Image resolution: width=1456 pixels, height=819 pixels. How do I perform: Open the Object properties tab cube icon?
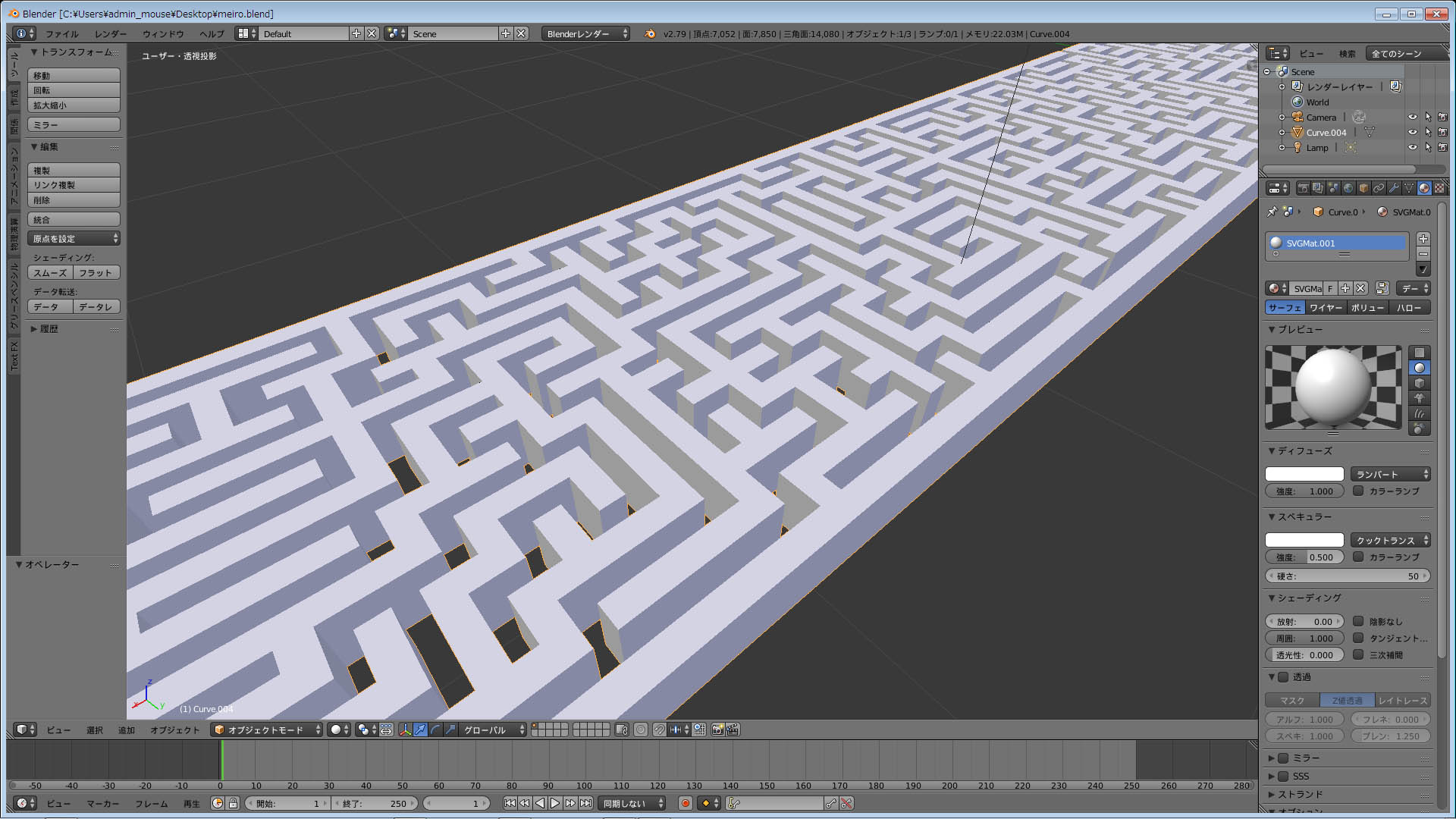point(1363,188)
